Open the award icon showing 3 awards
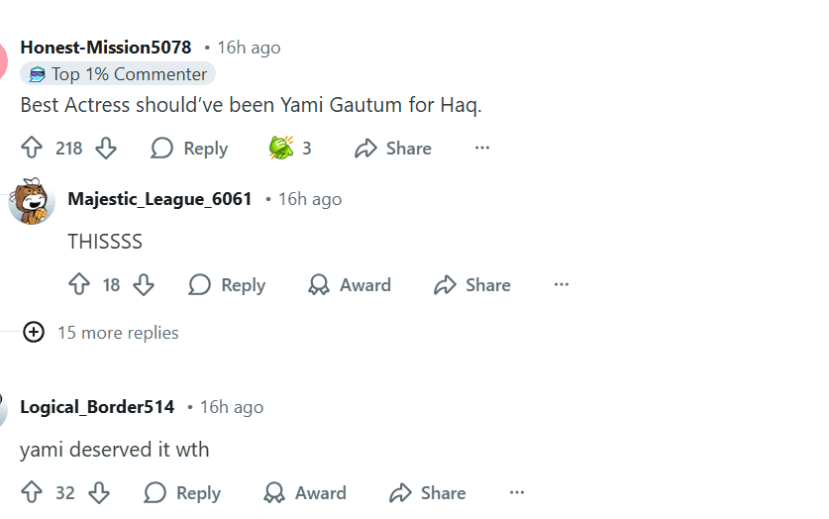 281,148
